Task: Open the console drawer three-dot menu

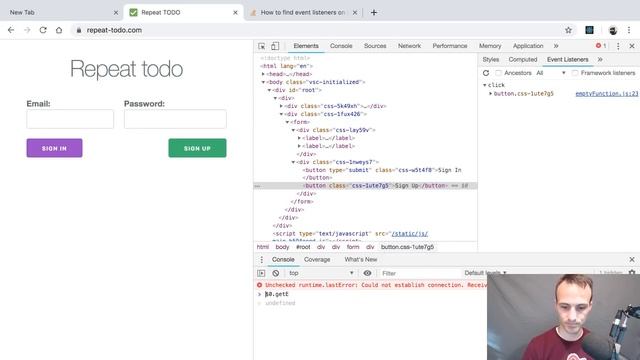Action: (262, 260)
